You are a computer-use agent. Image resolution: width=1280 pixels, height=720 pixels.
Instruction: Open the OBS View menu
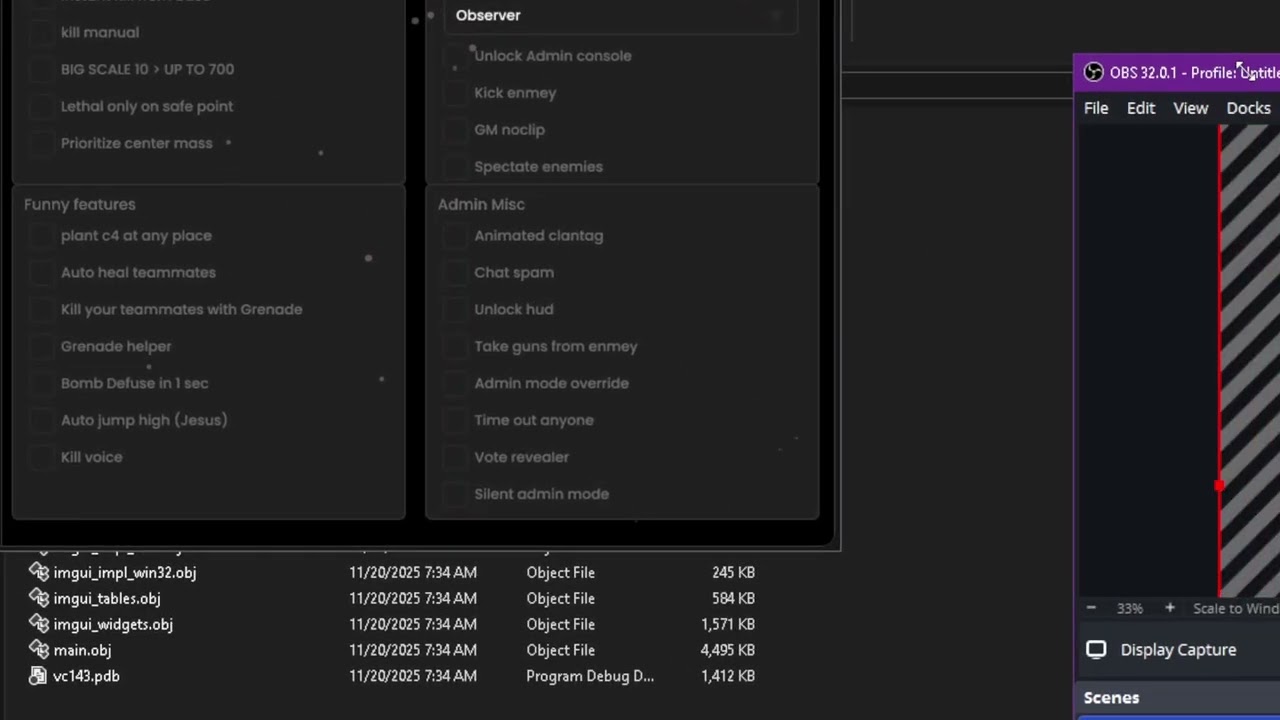point(1190,108)
